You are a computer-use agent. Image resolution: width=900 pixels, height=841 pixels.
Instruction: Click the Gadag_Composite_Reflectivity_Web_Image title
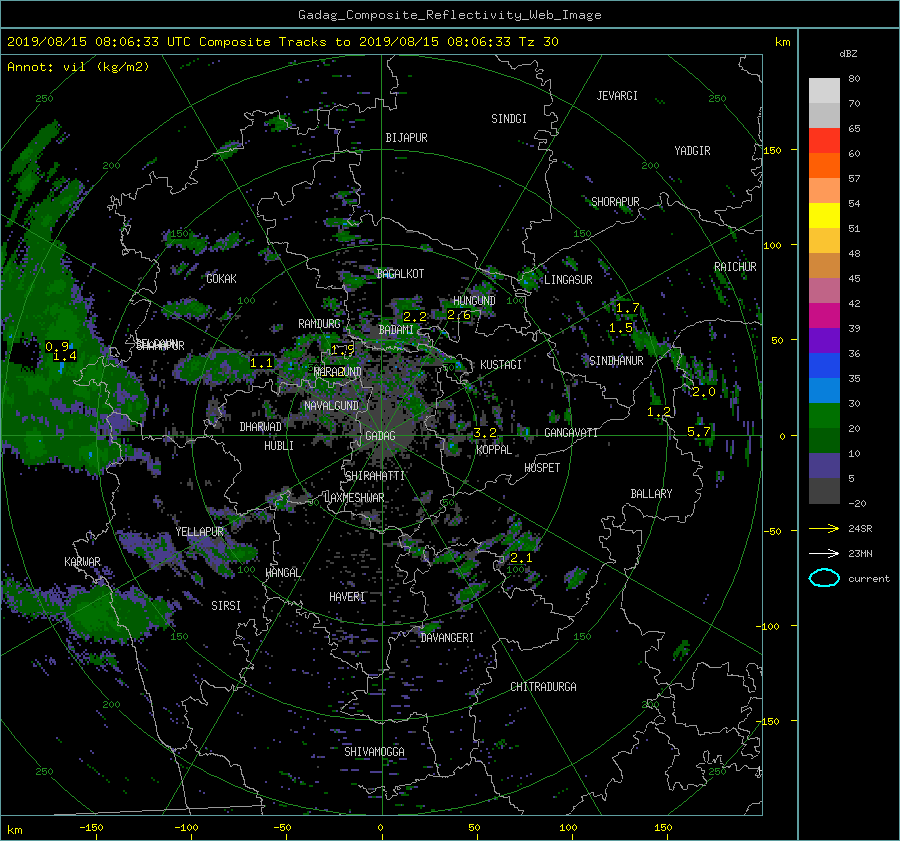pos(449,15)
